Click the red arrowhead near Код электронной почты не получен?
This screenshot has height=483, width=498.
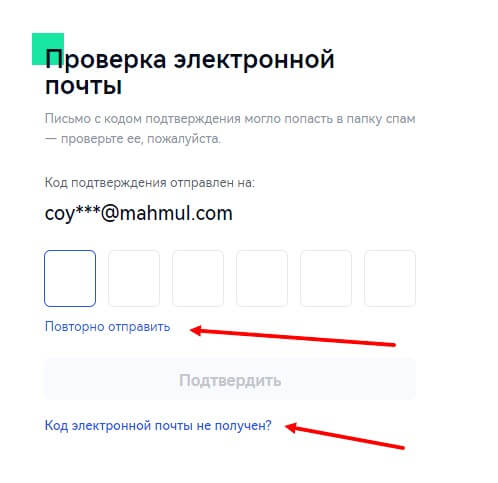[291, 427]
